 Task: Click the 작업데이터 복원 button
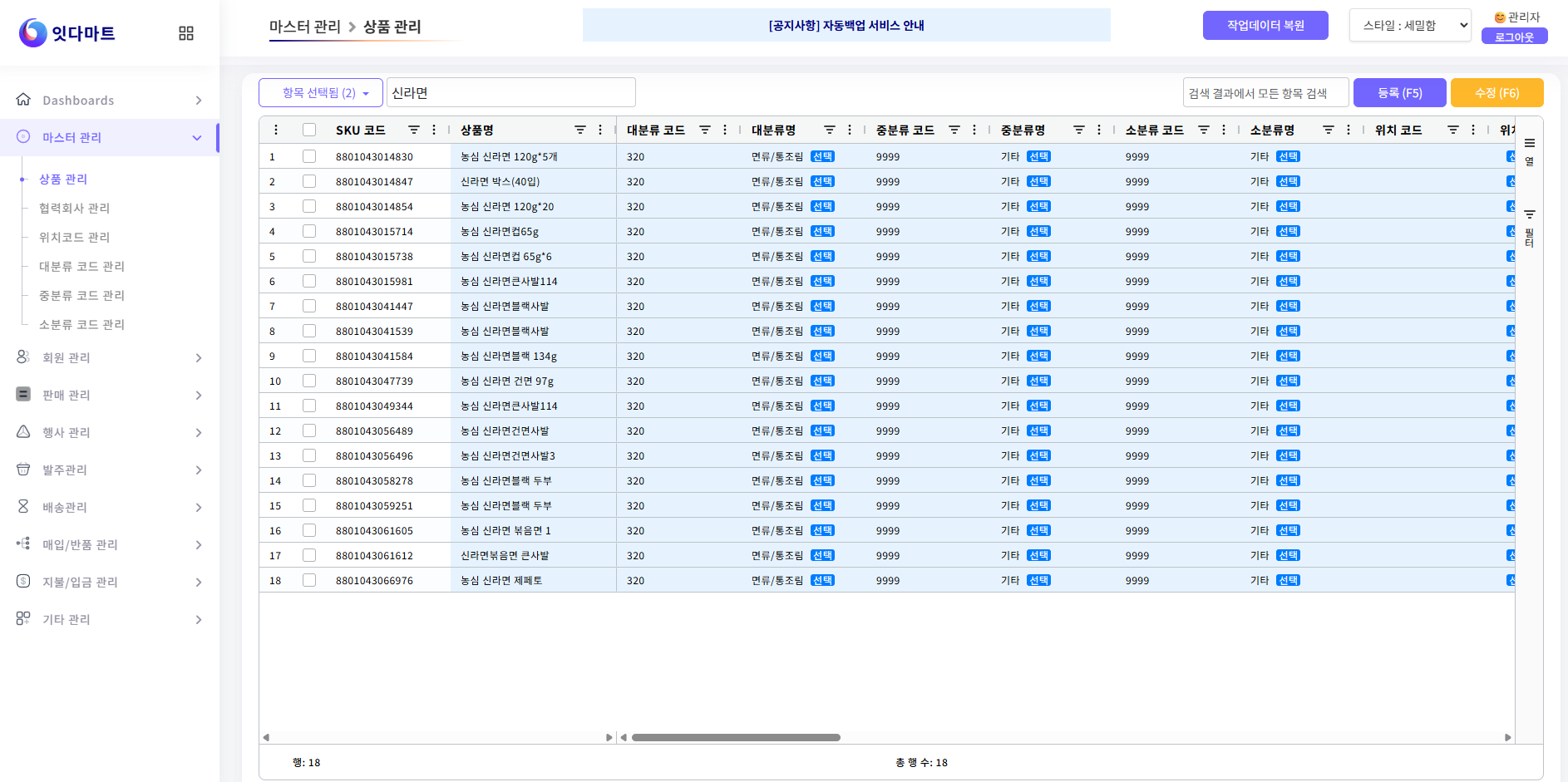click(1265, 26)
